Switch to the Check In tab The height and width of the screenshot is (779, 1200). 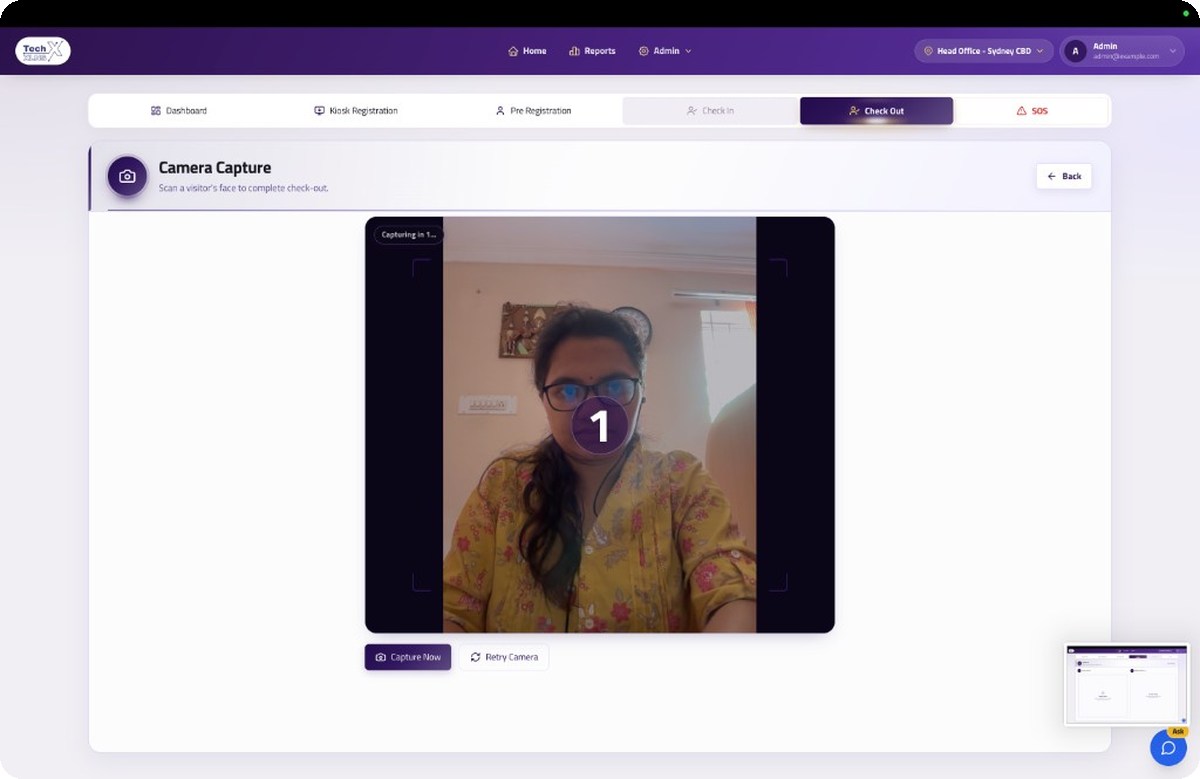[710, 111]
